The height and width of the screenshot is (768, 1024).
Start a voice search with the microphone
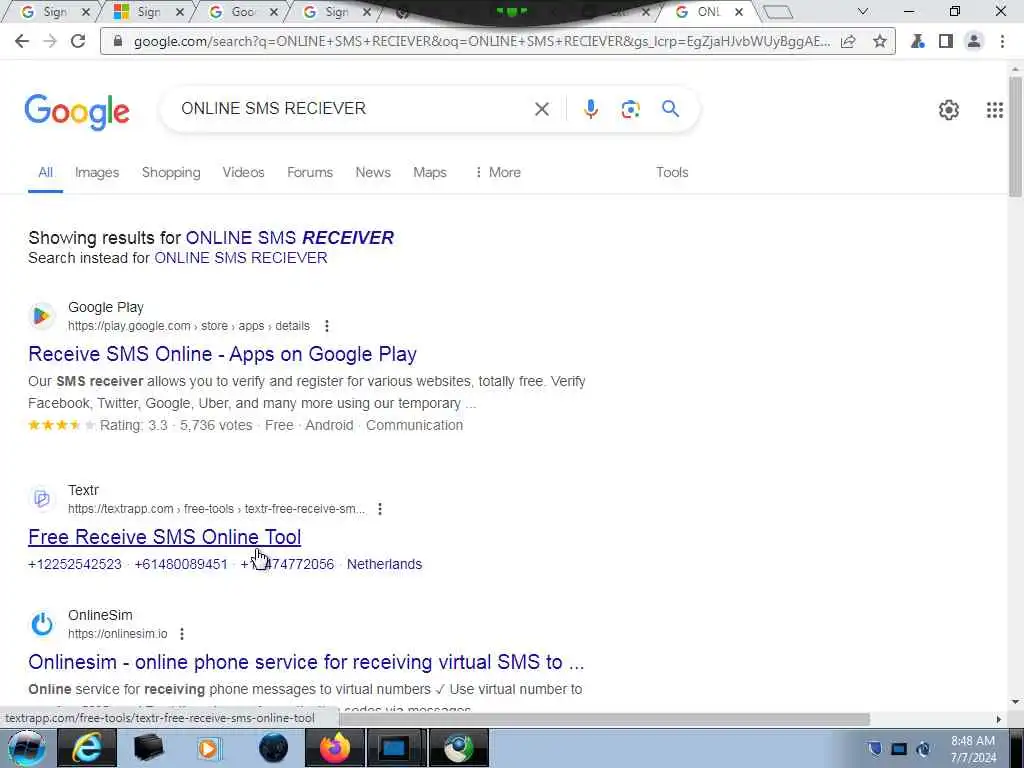(x=590, y=109)
